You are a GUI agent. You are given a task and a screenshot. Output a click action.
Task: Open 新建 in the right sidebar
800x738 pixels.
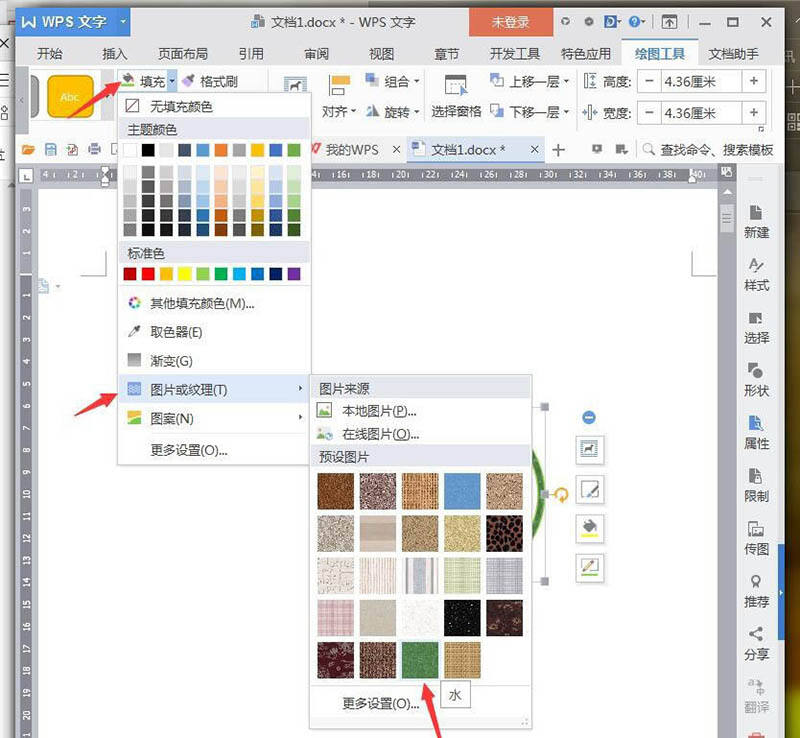click(757, 221)
